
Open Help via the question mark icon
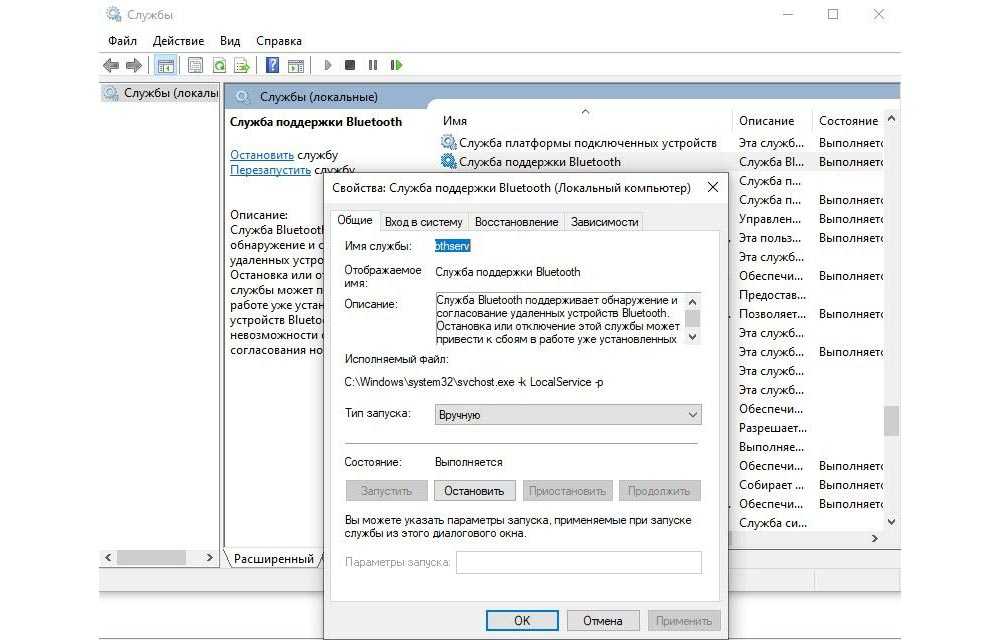point(272,66)
